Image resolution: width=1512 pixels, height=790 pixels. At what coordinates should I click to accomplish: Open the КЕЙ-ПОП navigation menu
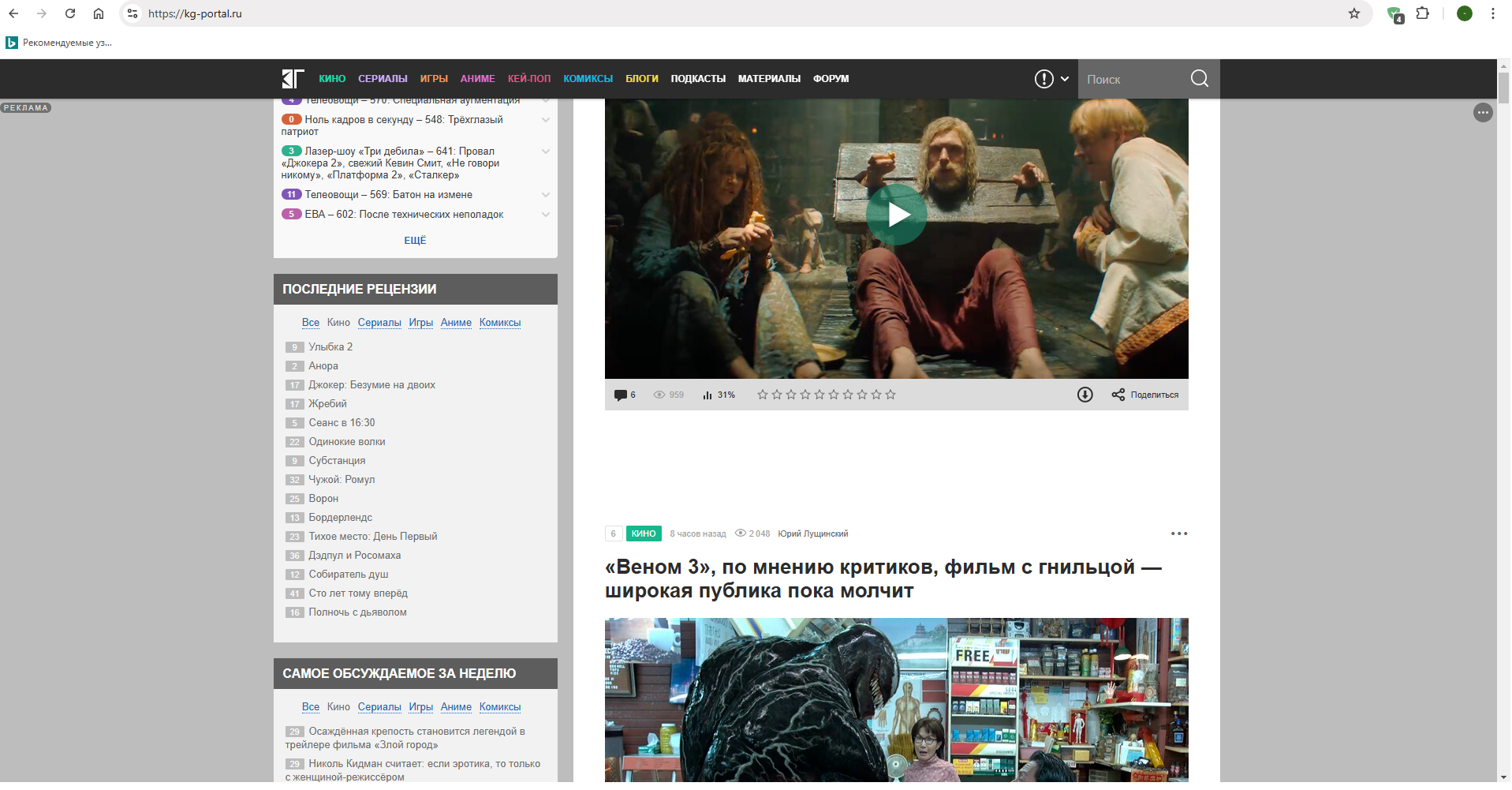pyautogui.click(x=529, y=79)
